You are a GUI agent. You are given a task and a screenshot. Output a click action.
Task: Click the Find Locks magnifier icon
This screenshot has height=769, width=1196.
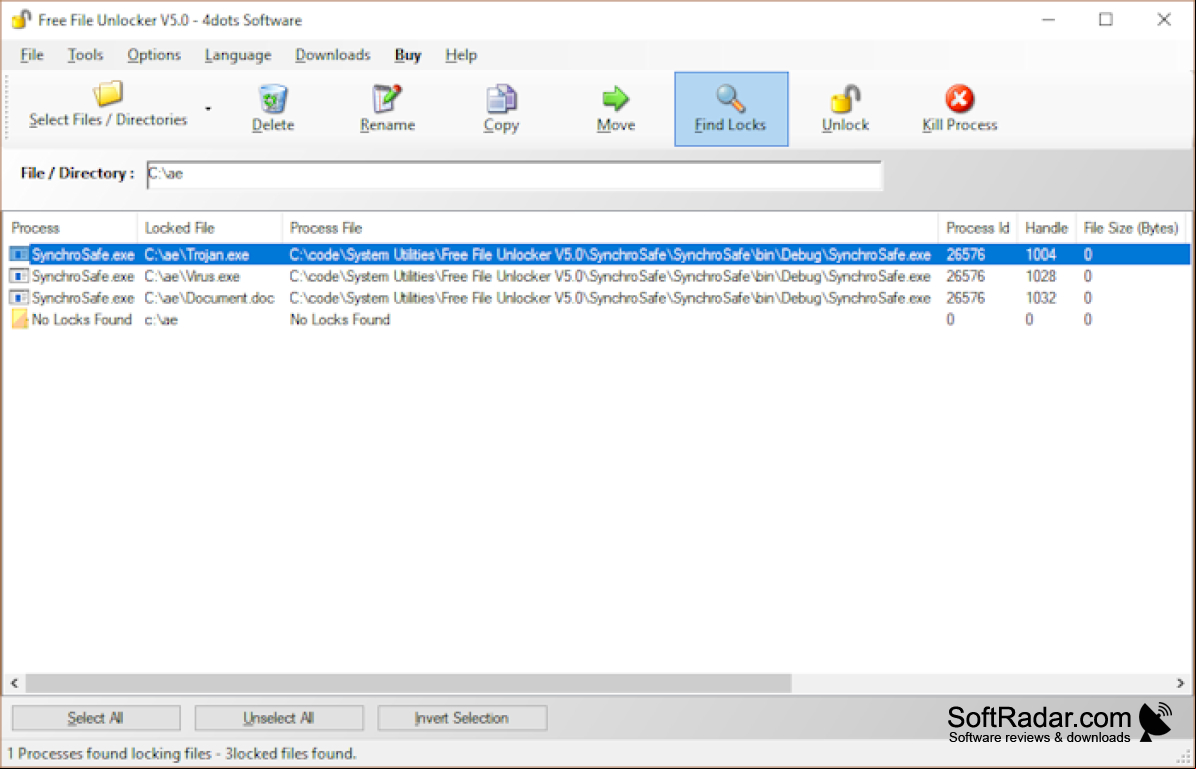[730, 98]
